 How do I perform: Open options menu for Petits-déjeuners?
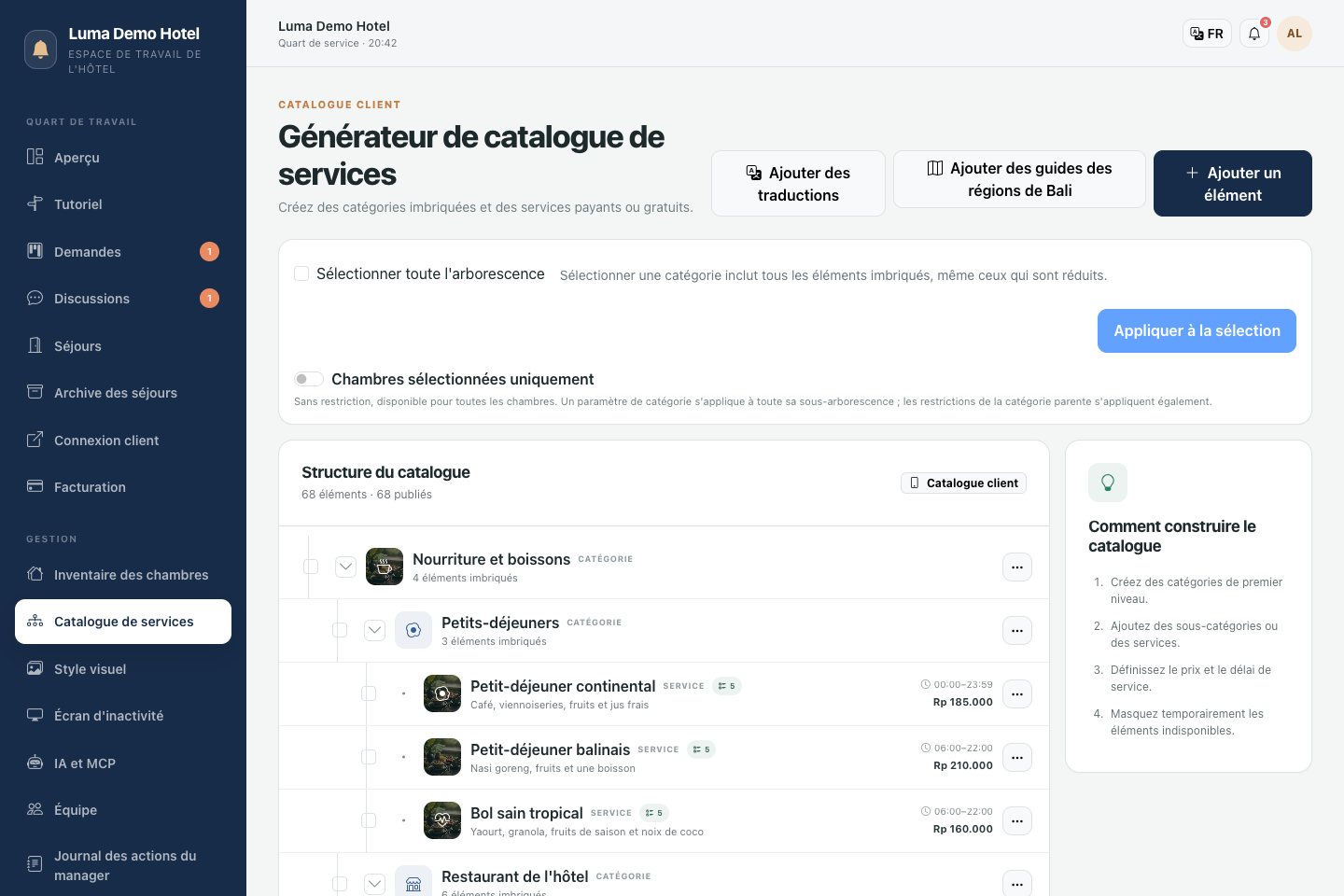(1017, 630)
